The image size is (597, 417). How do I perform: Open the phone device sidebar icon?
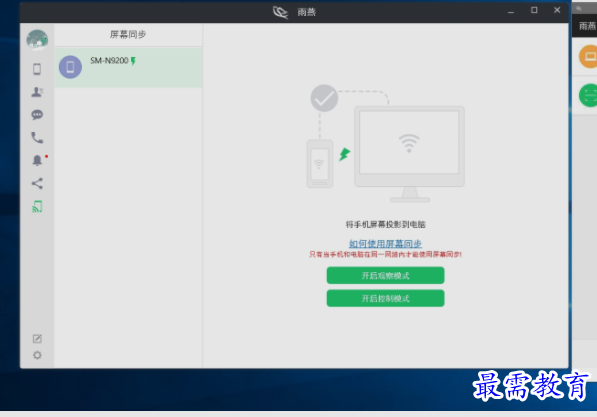[x=37, y=69]
